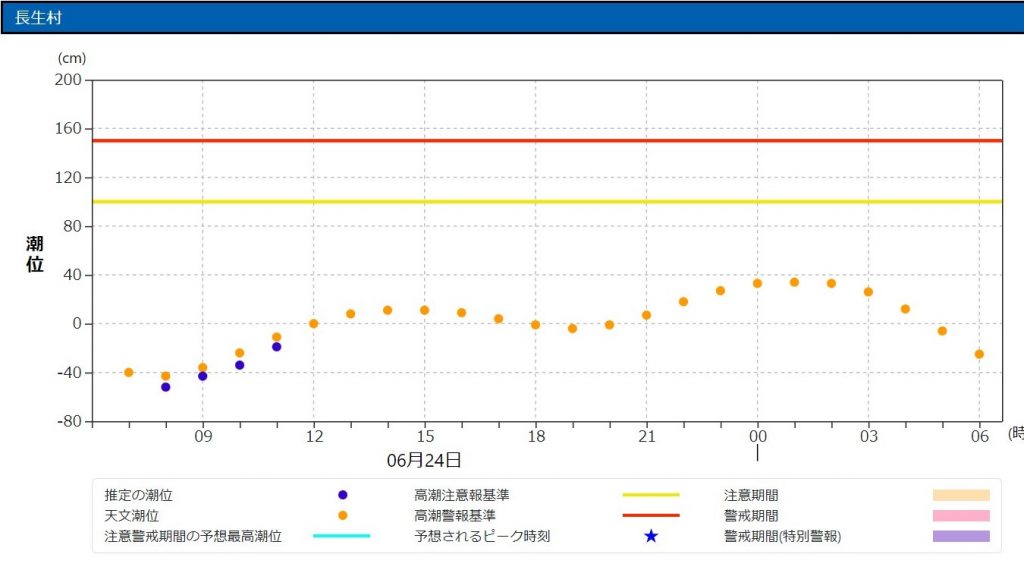Screen dimensions: 1024x570
Task: Click the 160 y-axis tick label
Action: tap(68, 128)
